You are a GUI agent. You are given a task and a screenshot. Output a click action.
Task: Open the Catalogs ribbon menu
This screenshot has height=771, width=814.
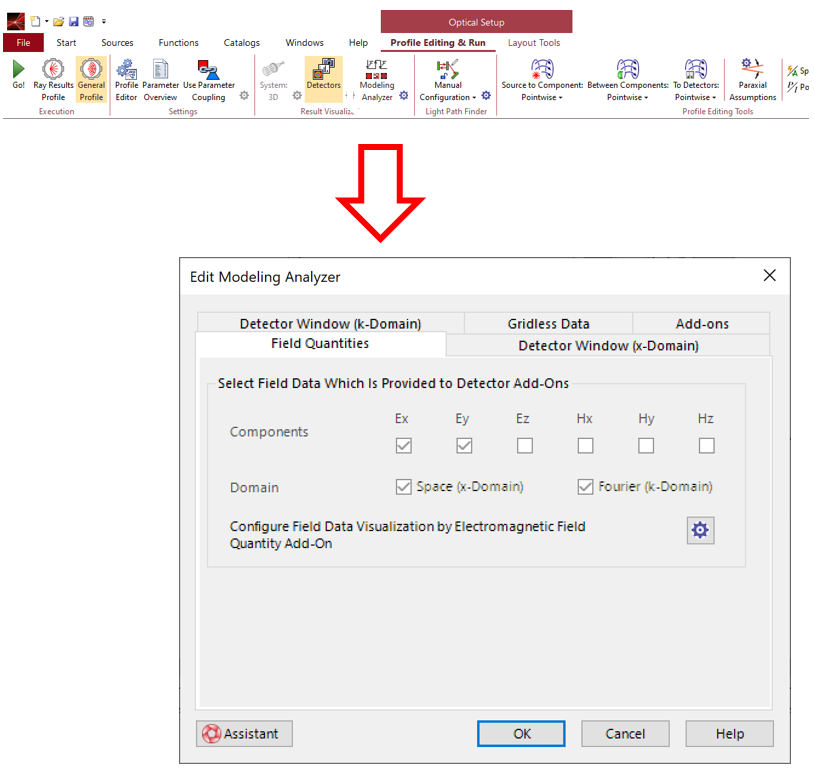coord(241,43)
